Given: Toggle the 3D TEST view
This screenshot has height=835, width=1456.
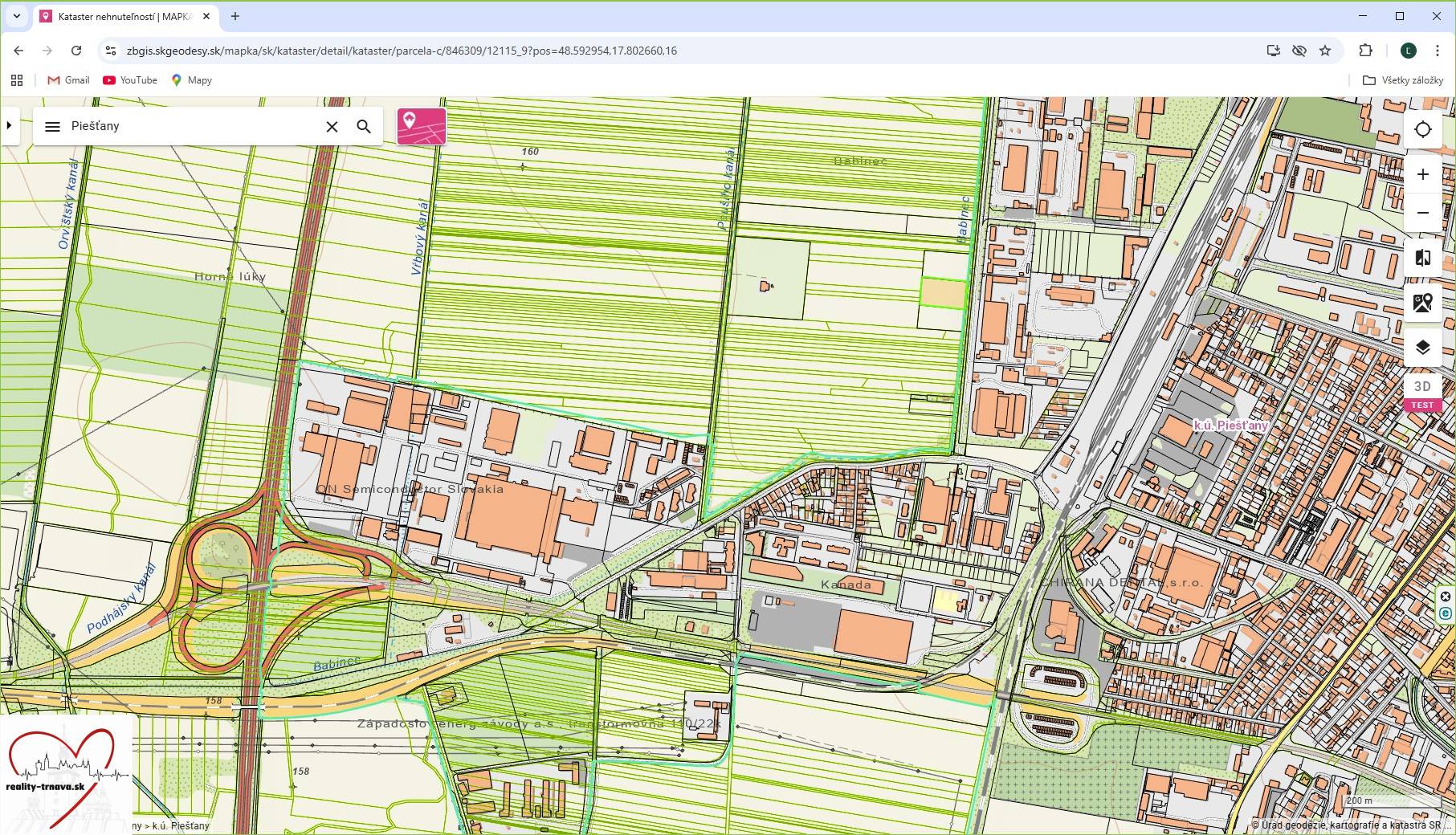Looking at the screenshot, I should pyautogui.click(x=1422, y=393).
